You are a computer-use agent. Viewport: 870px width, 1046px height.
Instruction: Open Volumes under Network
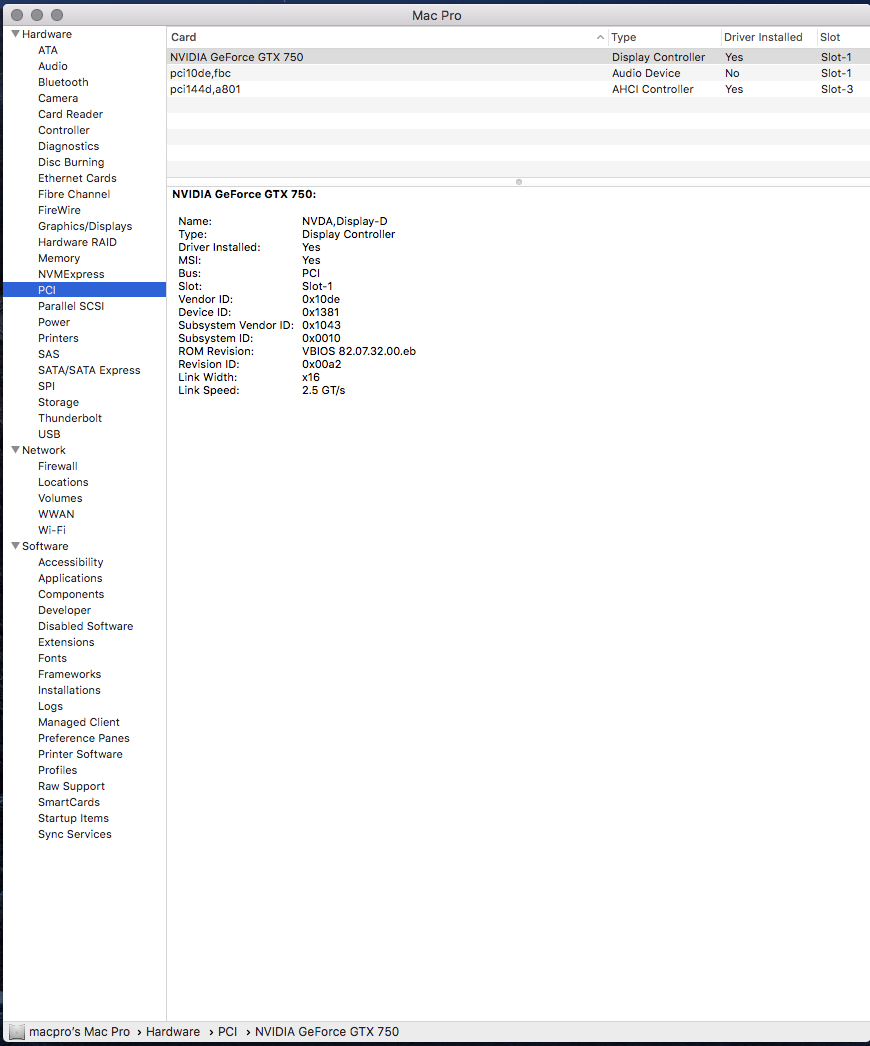[x=60, y=498]
